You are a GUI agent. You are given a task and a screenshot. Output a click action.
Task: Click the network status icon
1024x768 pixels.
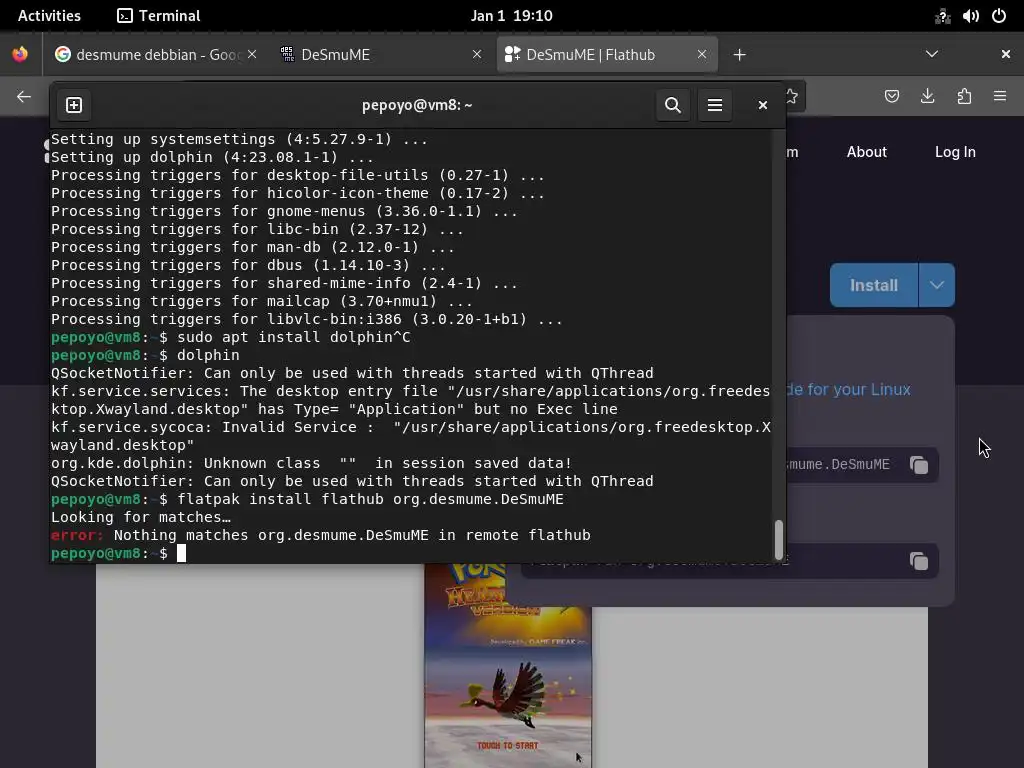[x=942, y=16]
